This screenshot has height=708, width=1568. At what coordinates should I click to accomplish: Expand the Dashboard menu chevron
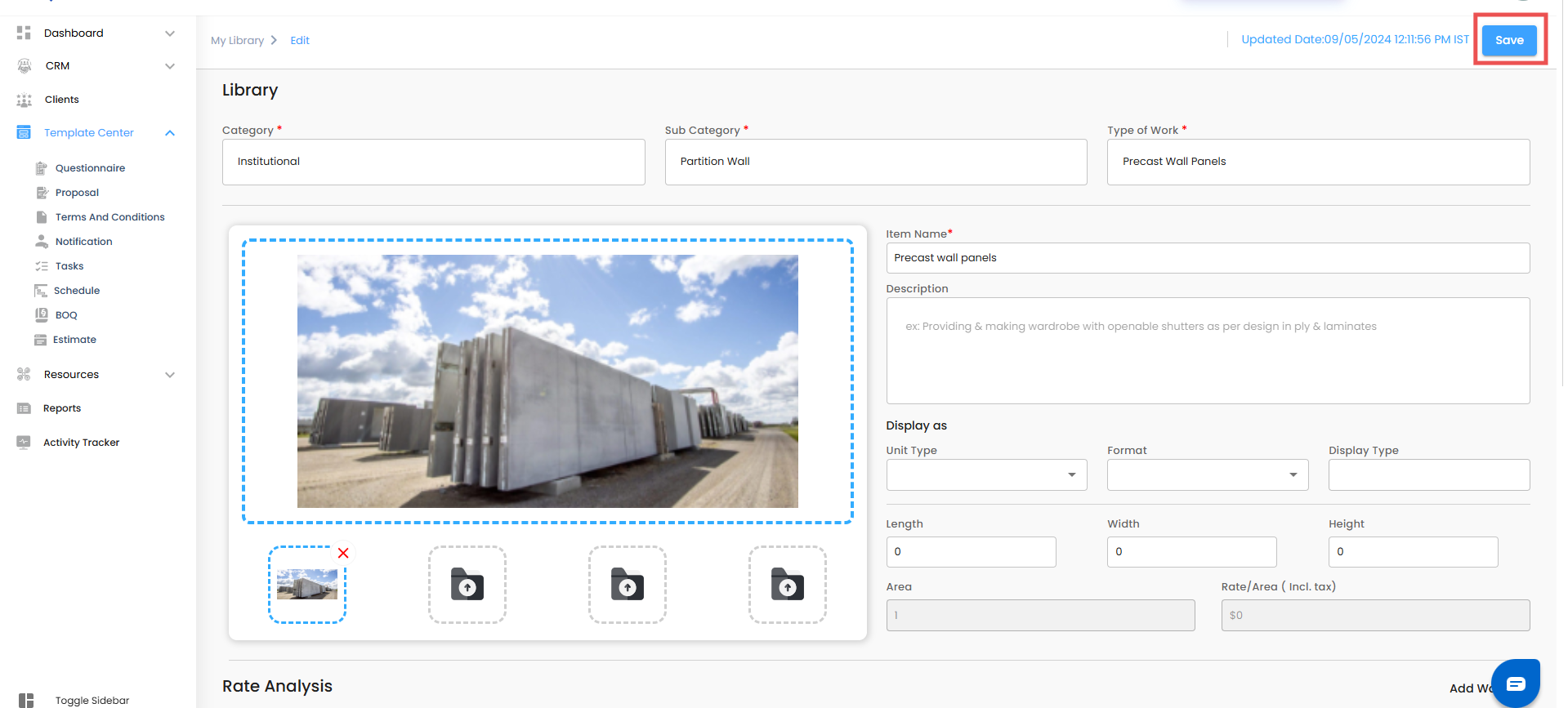170,33
